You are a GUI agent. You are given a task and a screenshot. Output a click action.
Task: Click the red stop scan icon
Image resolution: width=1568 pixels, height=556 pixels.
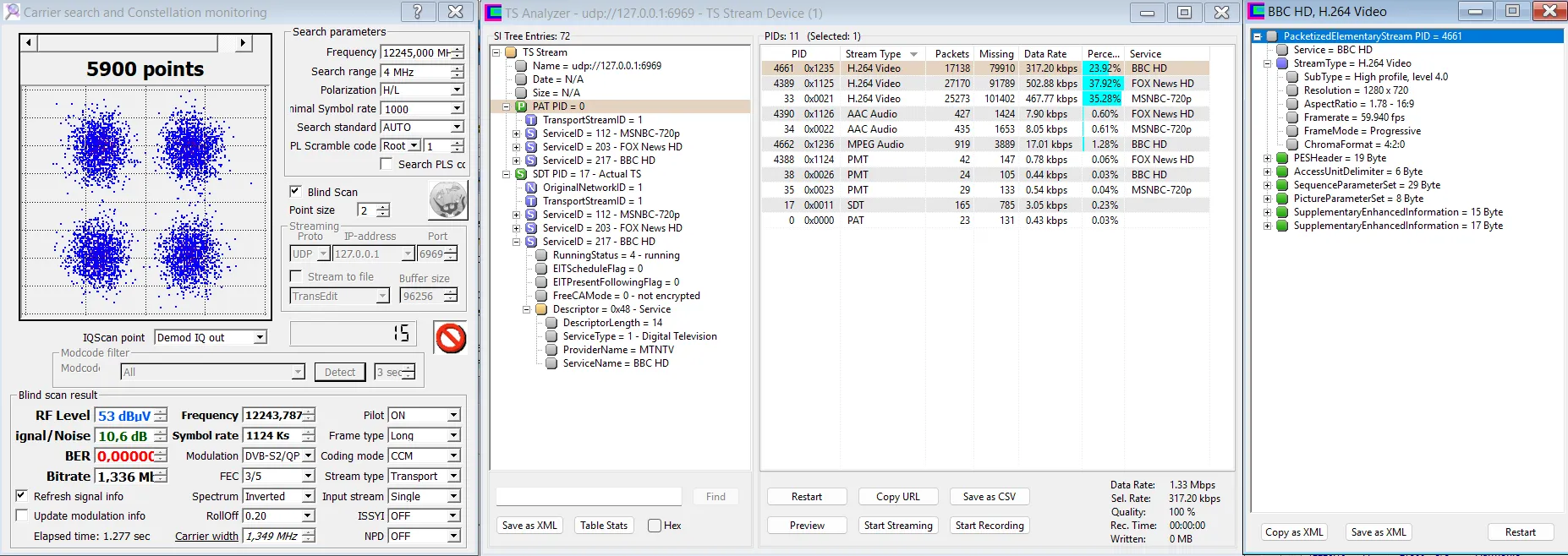[x=451, y=338]
